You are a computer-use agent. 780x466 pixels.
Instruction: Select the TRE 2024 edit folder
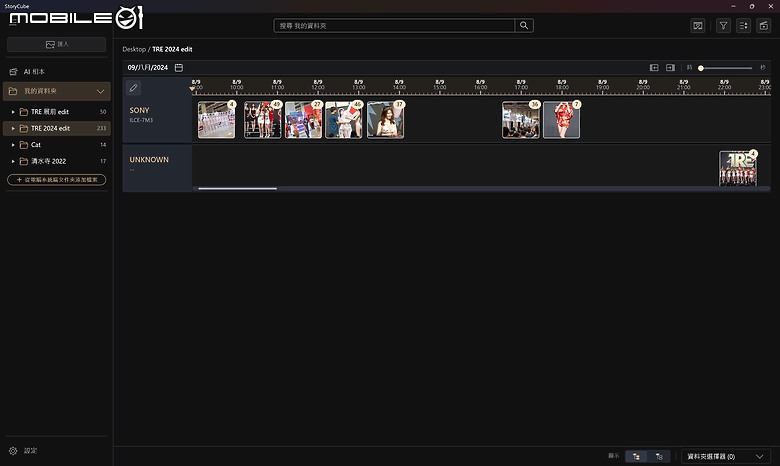pos(57,128)
